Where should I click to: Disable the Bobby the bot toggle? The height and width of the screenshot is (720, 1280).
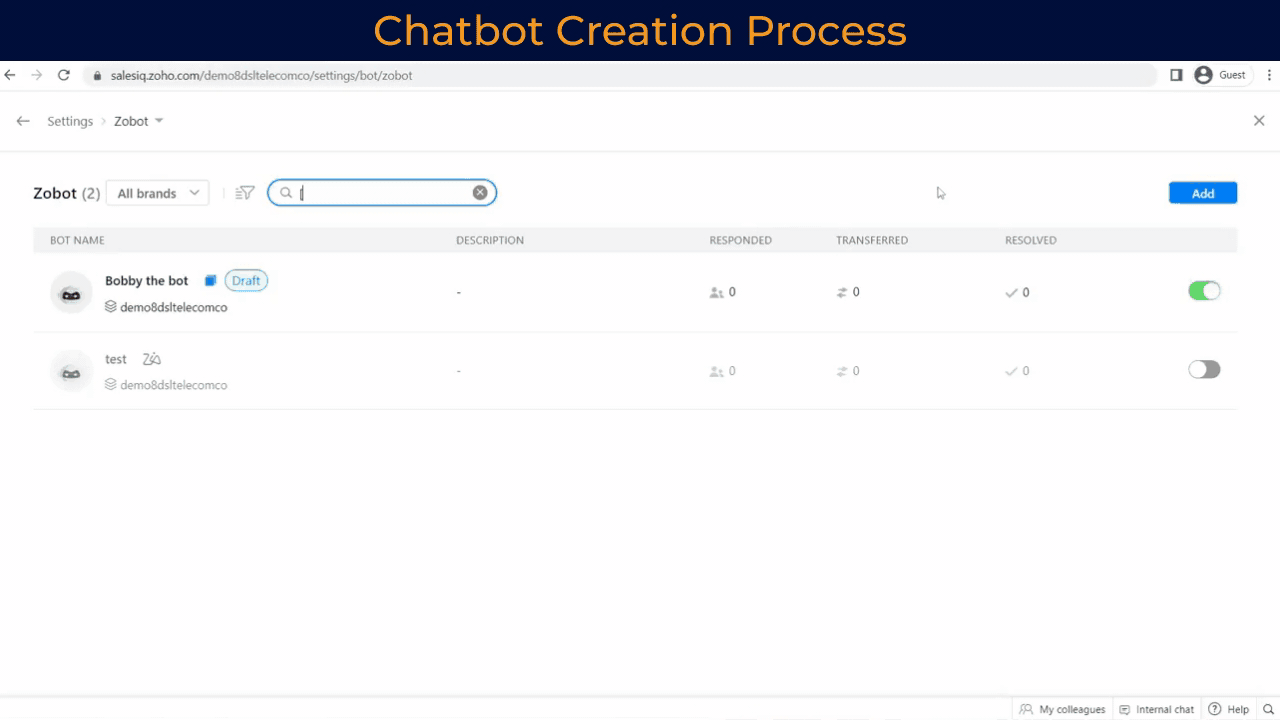point(1204,291)
